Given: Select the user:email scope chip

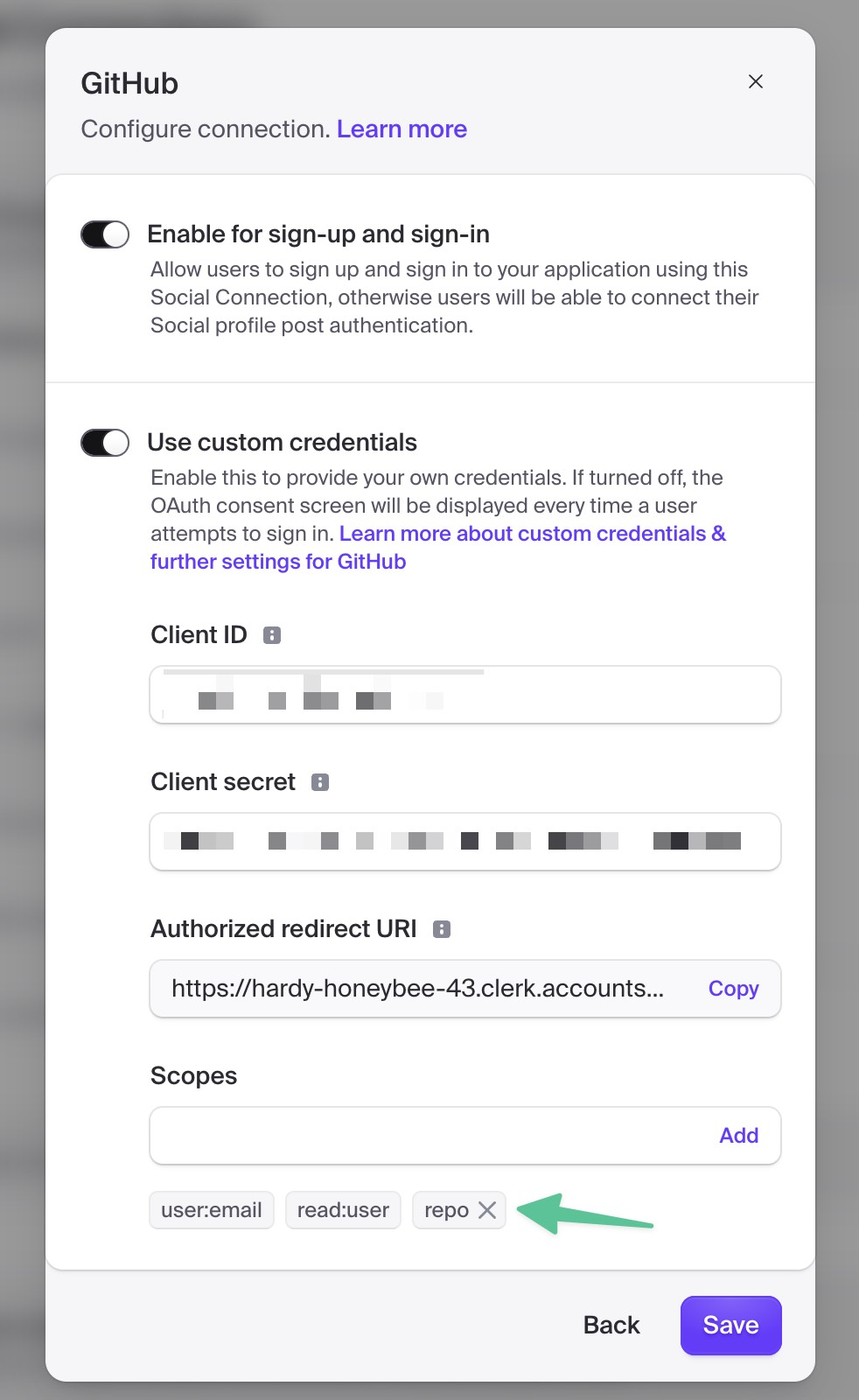Looking at the screenshot, I should point(212,1210).
